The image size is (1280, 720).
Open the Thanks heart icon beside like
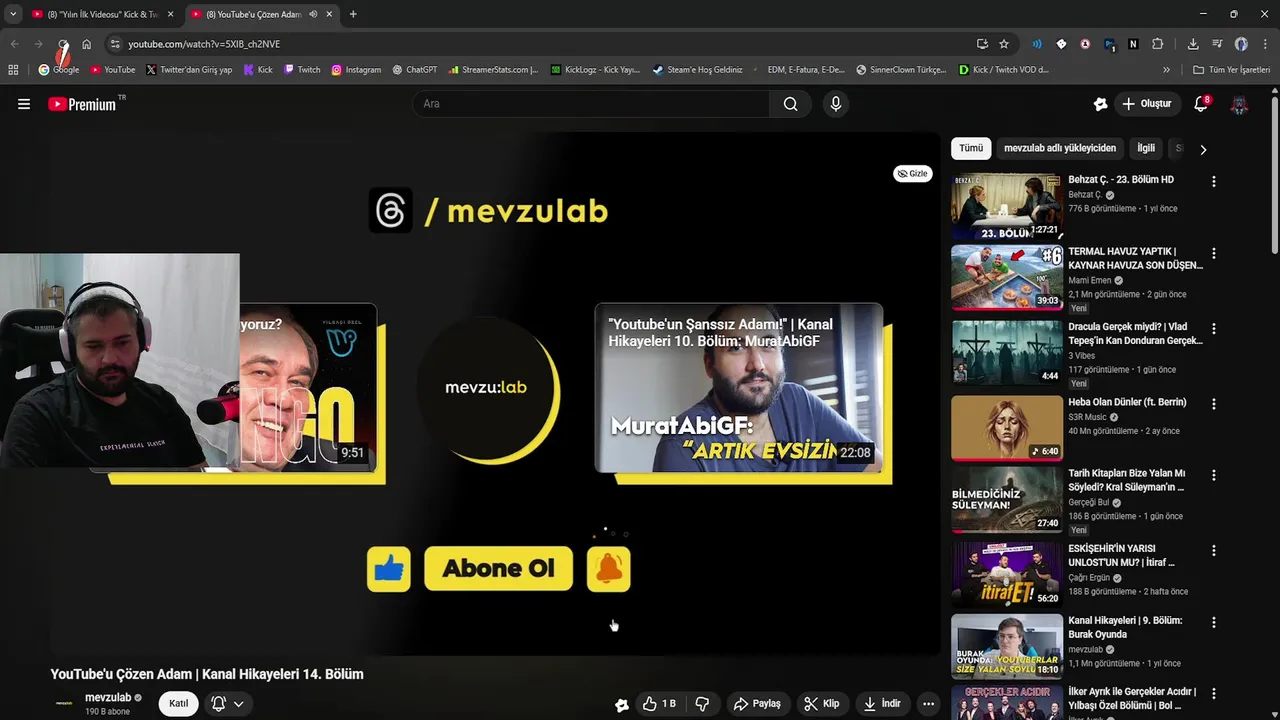[622, 705]
